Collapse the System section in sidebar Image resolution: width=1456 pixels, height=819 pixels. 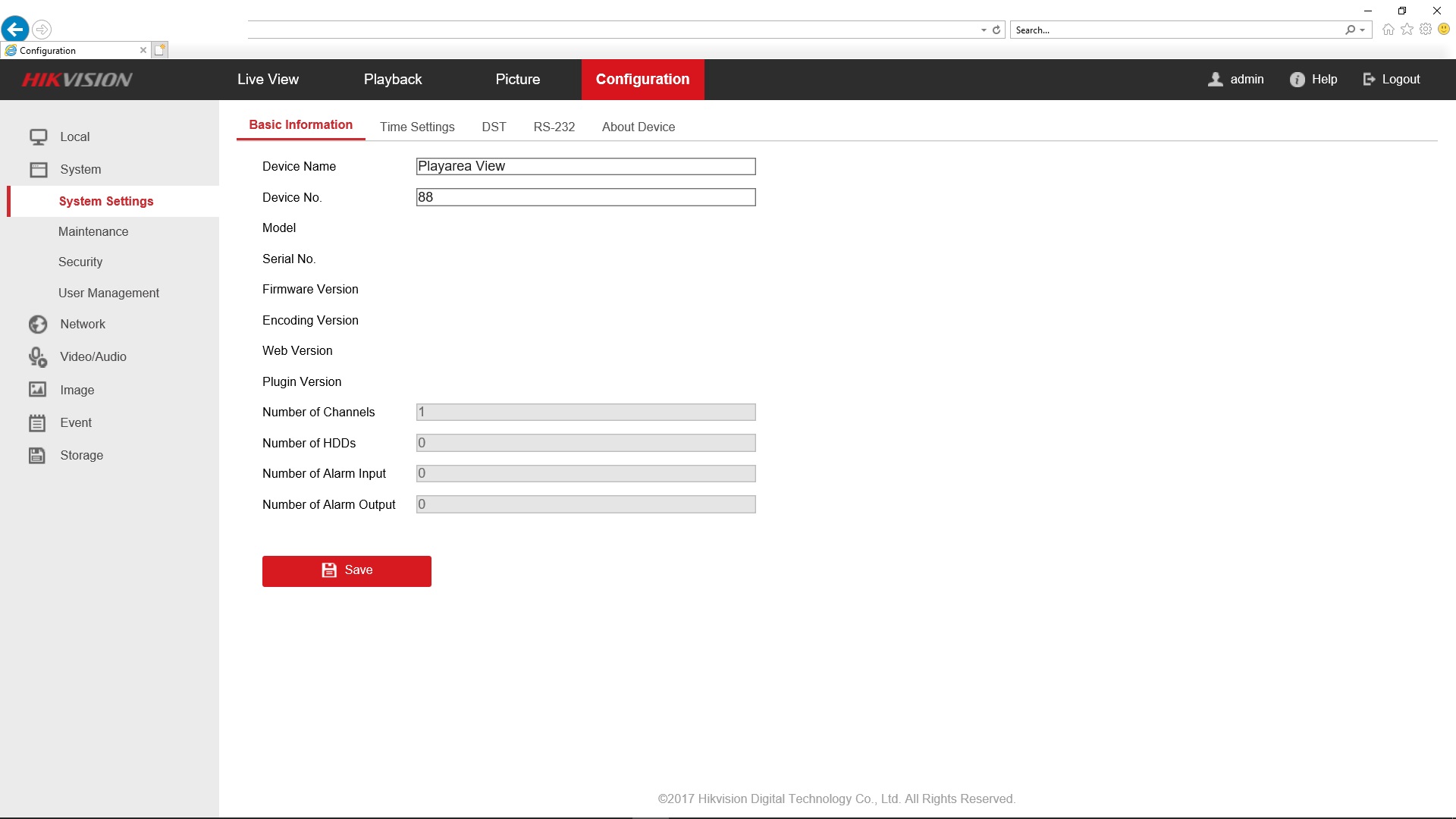tap(80, 170)
